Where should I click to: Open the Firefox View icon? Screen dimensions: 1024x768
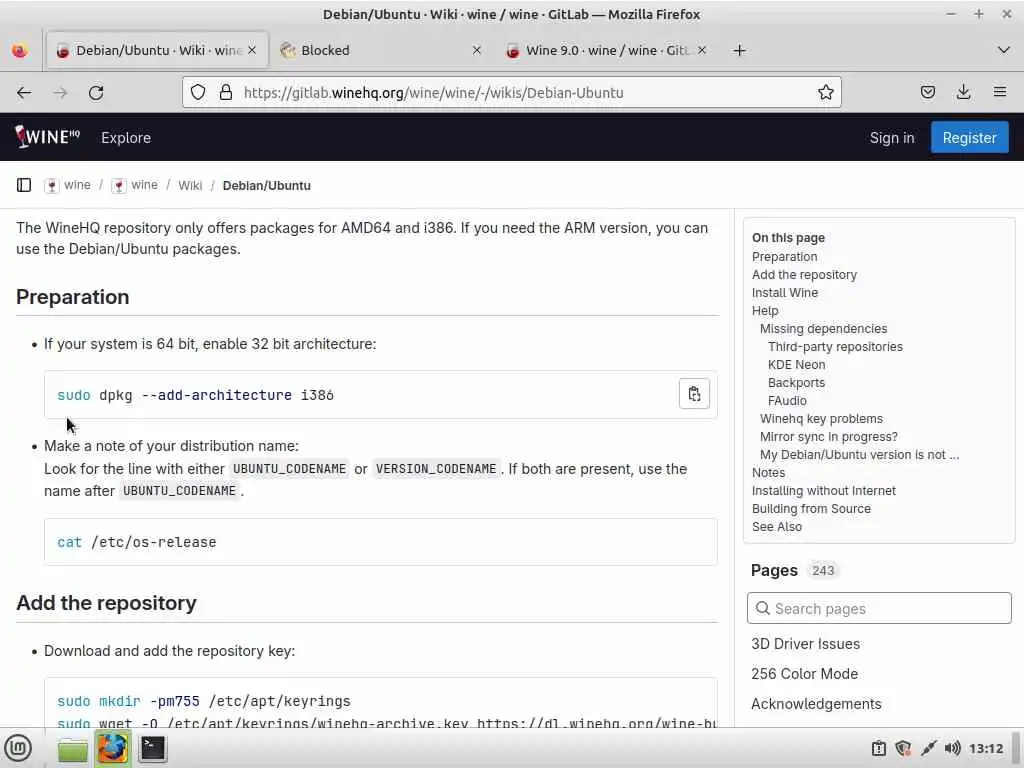[x=20, y=50]
